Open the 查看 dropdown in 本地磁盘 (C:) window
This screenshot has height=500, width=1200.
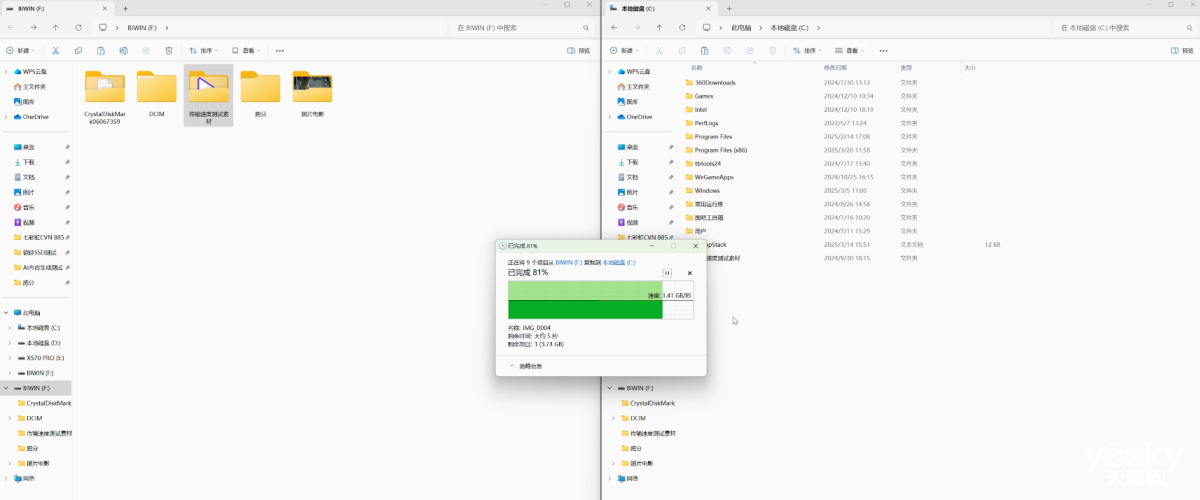tap(850, 50)
